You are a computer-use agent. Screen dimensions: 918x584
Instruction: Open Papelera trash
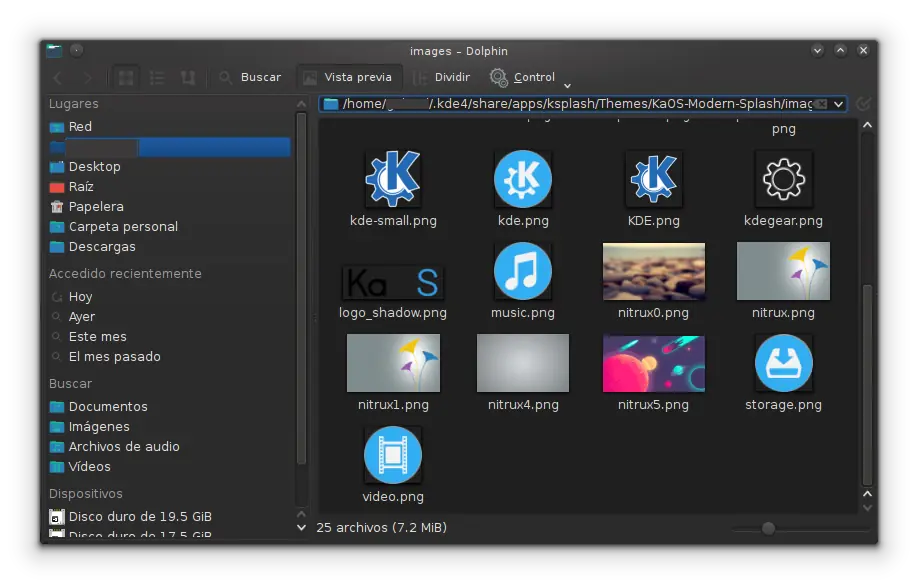click(x=170, y=206)
